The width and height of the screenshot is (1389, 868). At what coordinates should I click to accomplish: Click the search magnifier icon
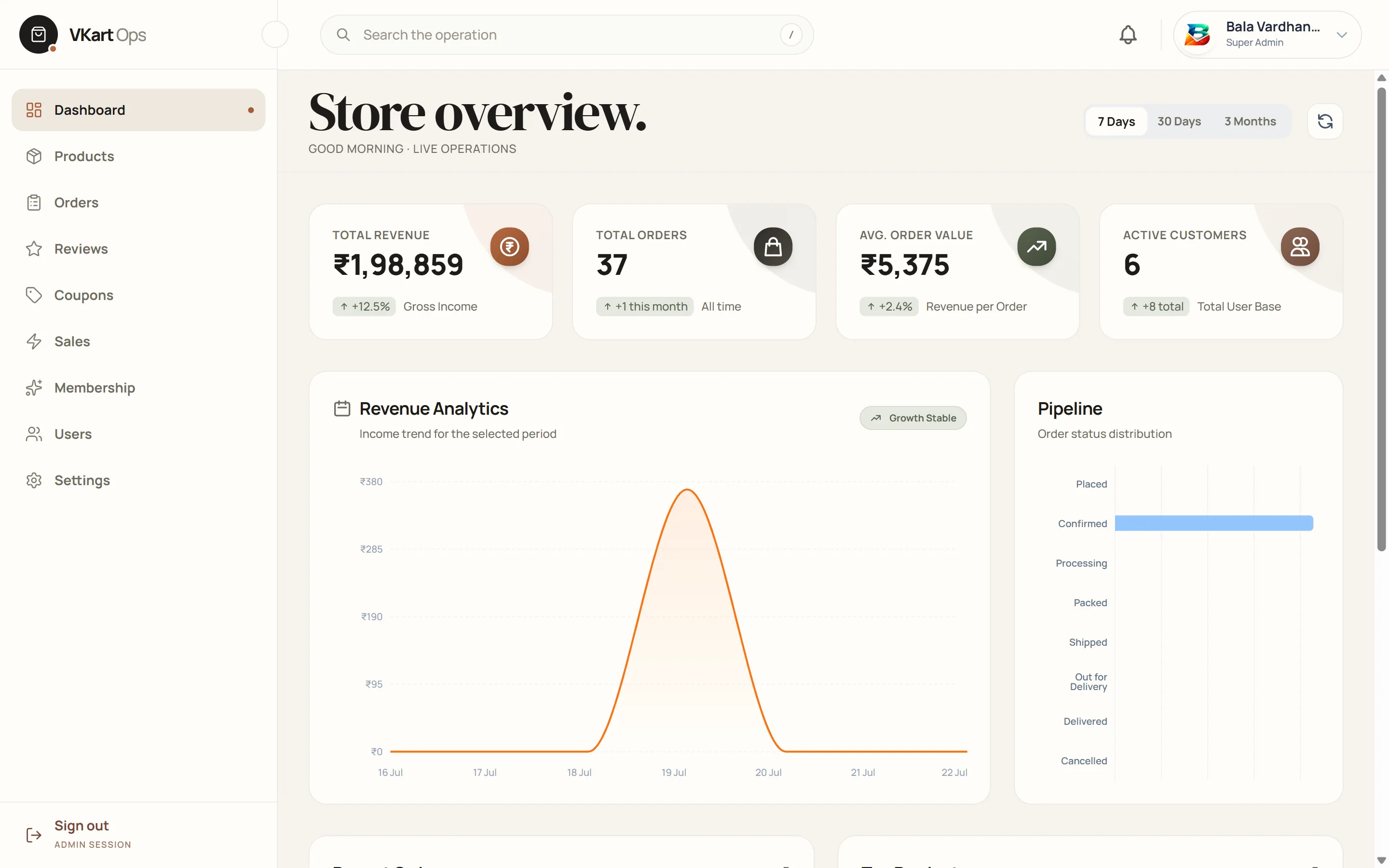tap(343, 34)
